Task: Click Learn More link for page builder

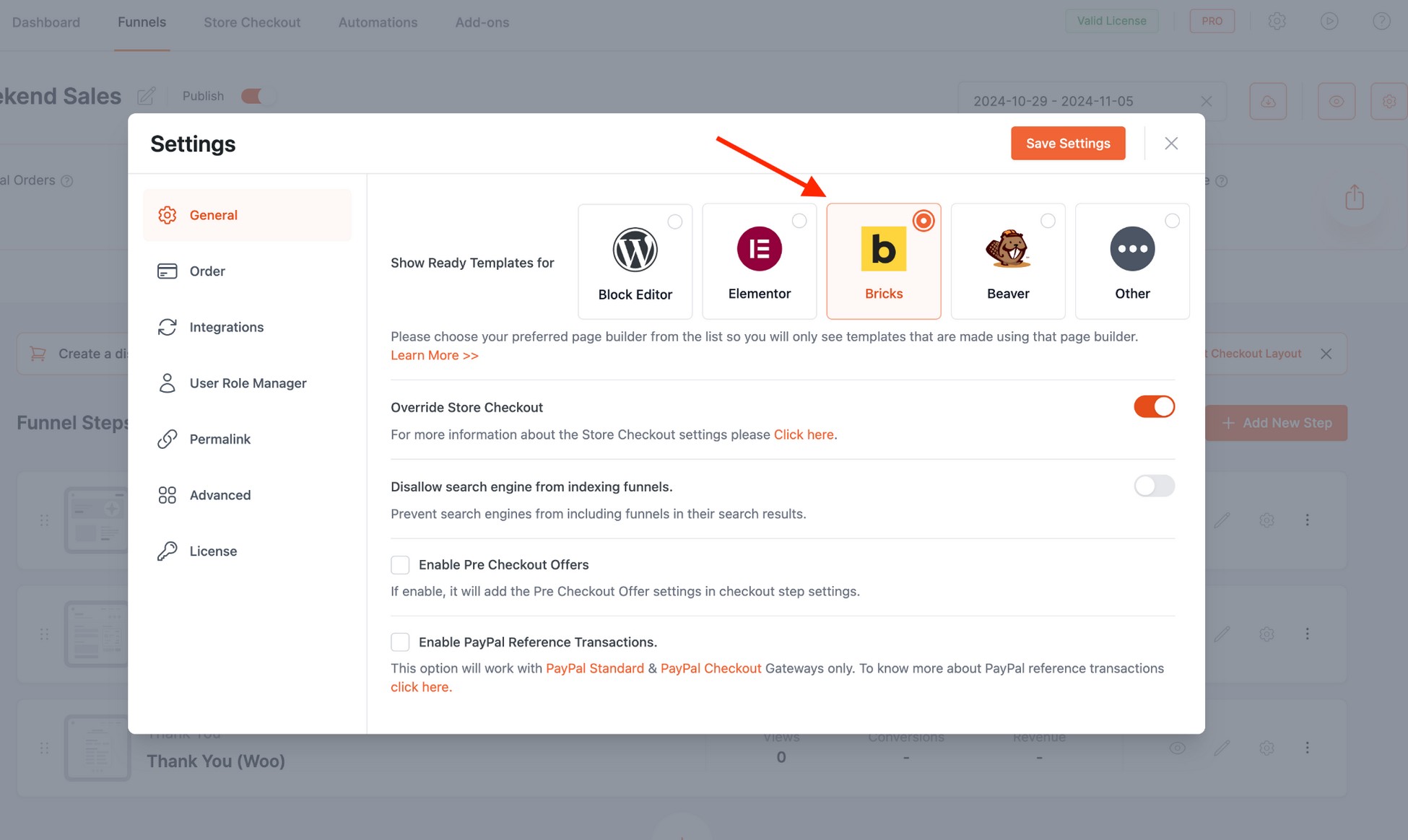Action: 435,356
